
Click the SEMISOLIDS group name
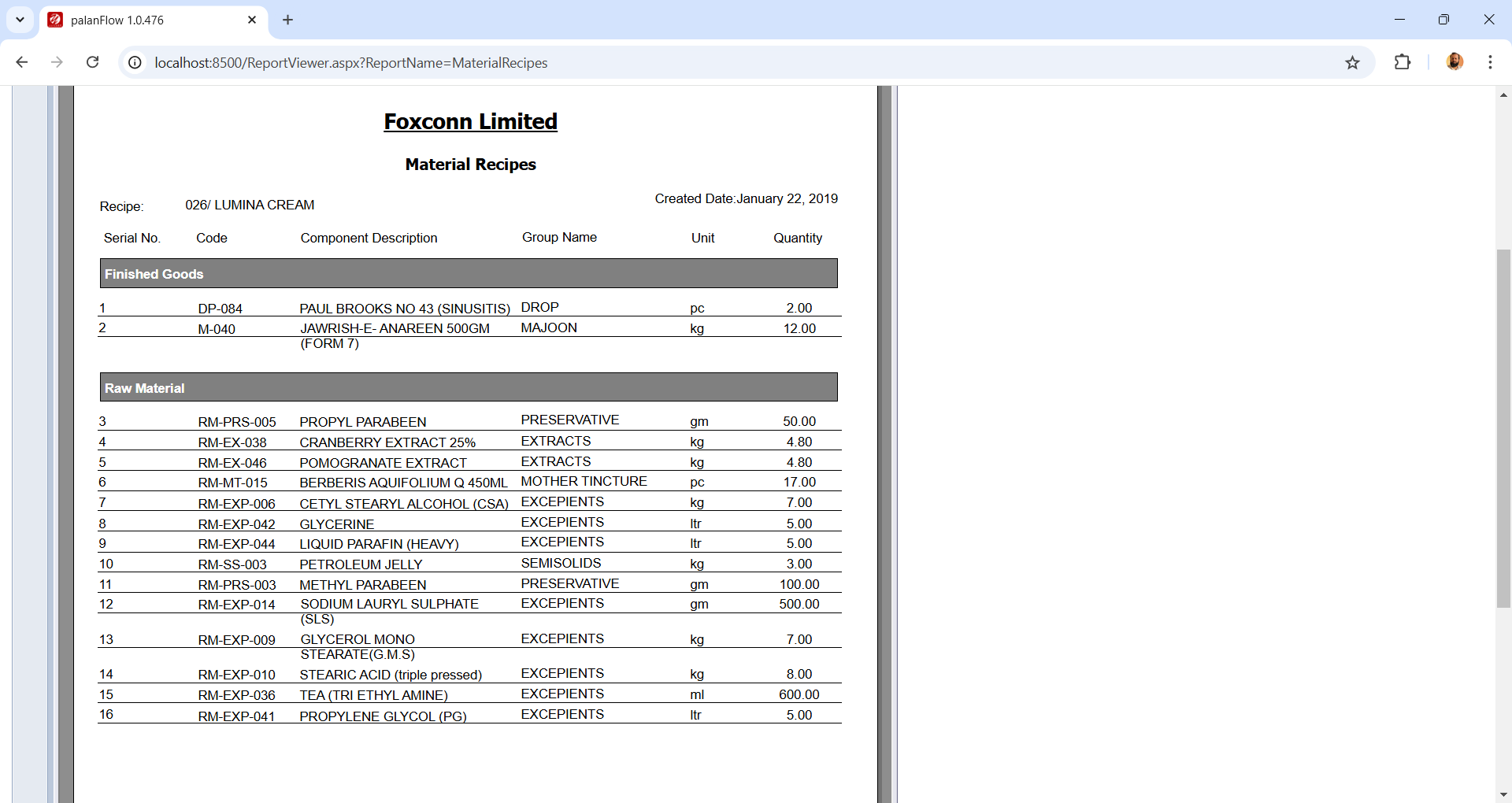tap(561, 563)
